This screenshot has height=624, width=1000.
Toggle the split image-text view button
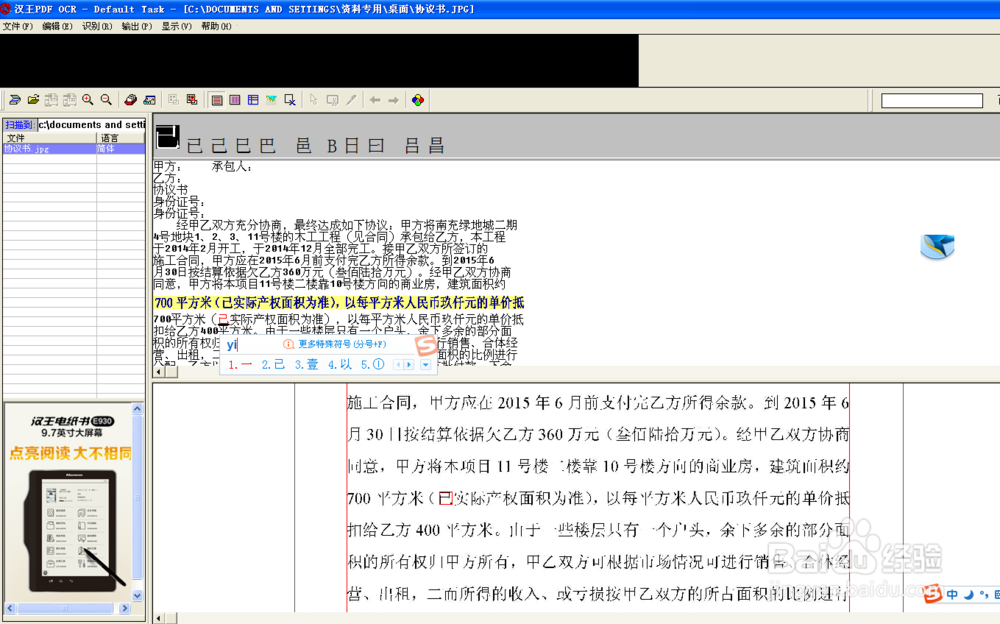pyautogui.click(x=252, y=100)
